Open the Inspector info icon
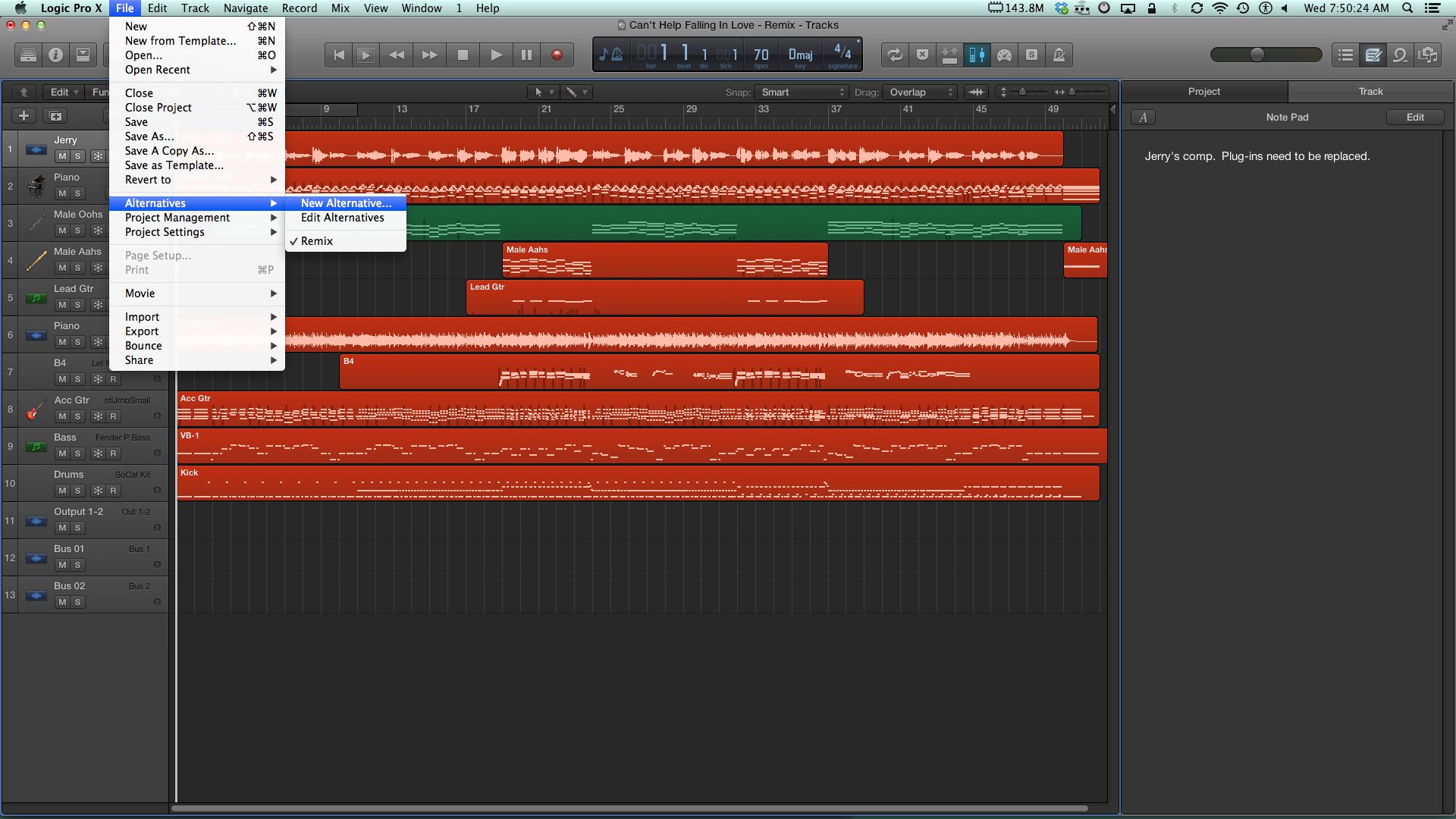The width and height of the screenshot is (1456, 819). (55, 55)
